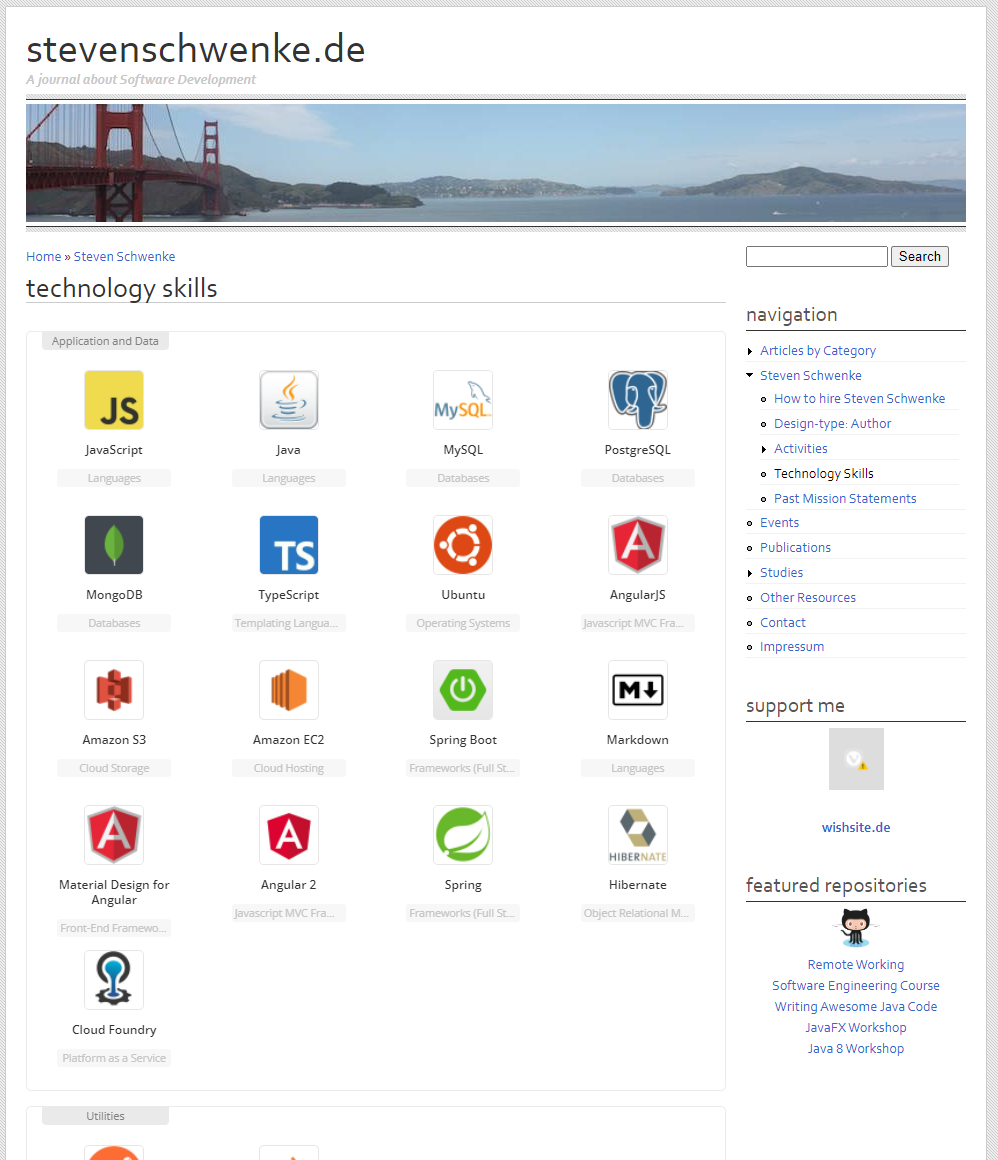Click the Amazon EC2 icon

(289, 690)
